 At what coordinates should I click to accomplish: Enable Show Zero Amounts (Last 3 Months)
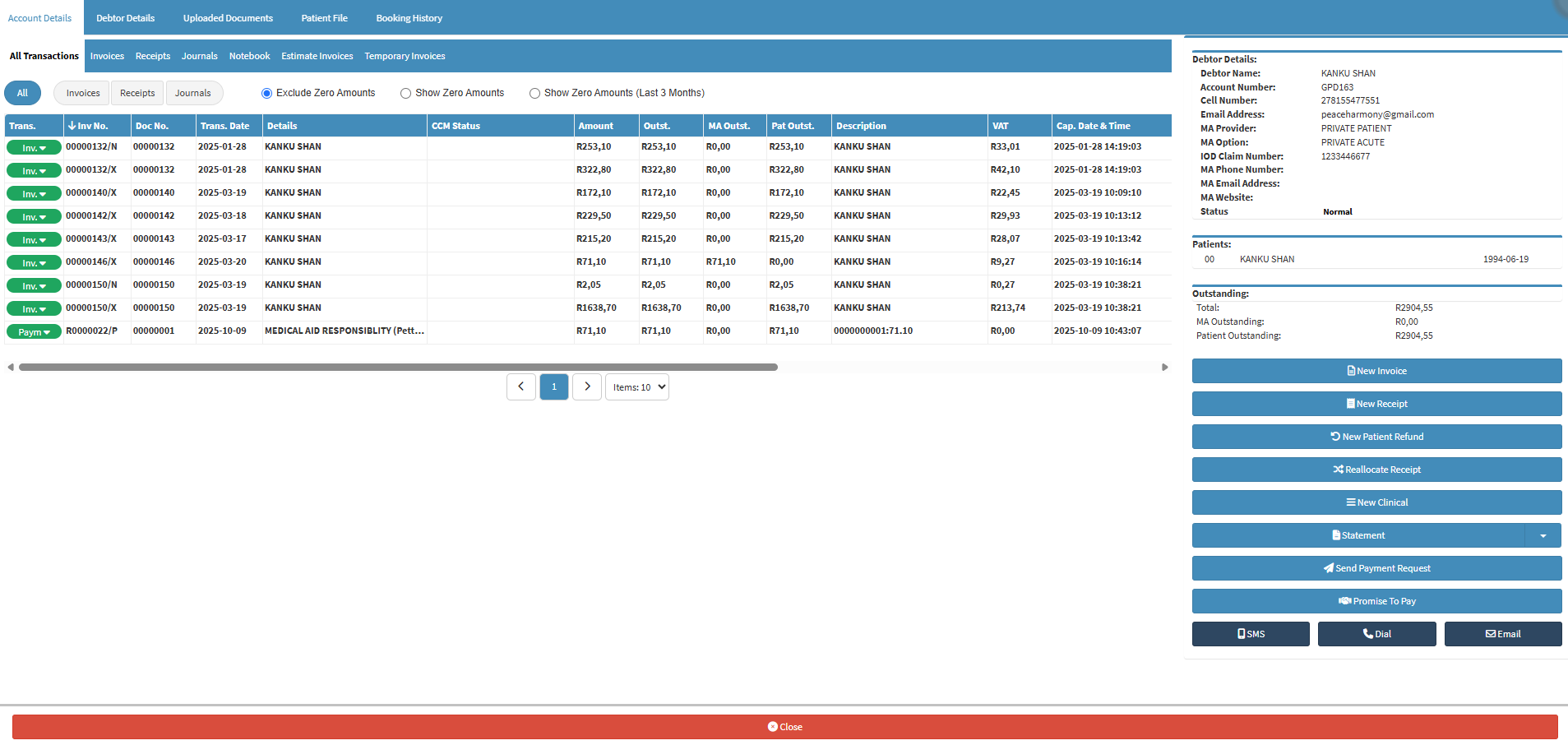534,94
